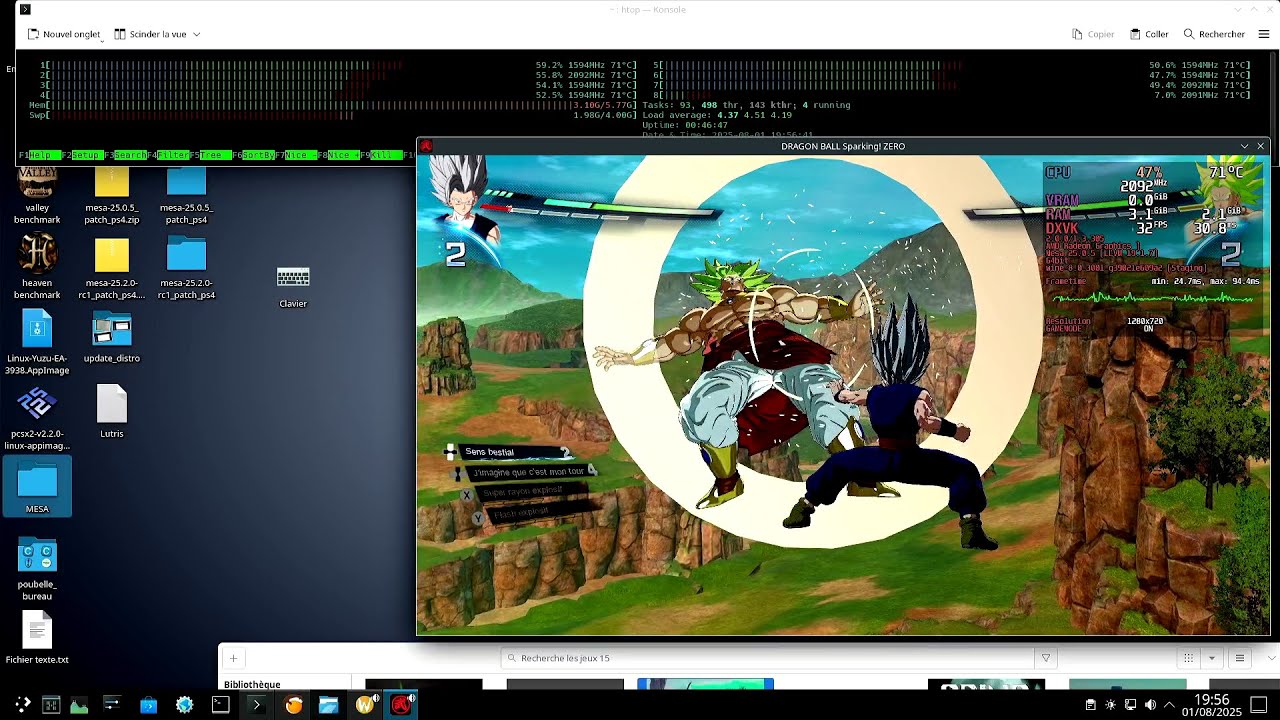The height and width of the screenshot is (720, 1280).
Task: Open the clipboard icon in the system tray
Action: click(1091, 705)
